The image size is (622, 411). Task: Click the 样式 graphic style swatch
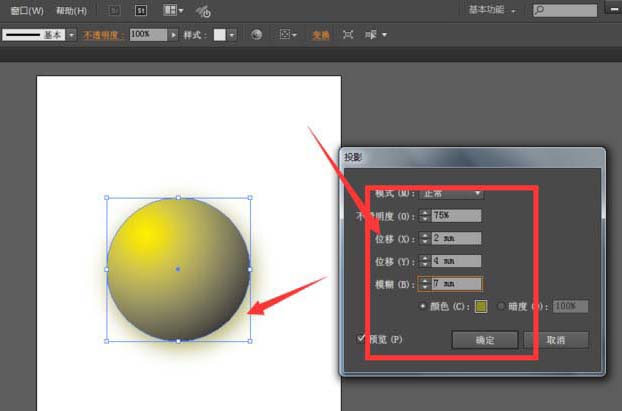(219, 35)
